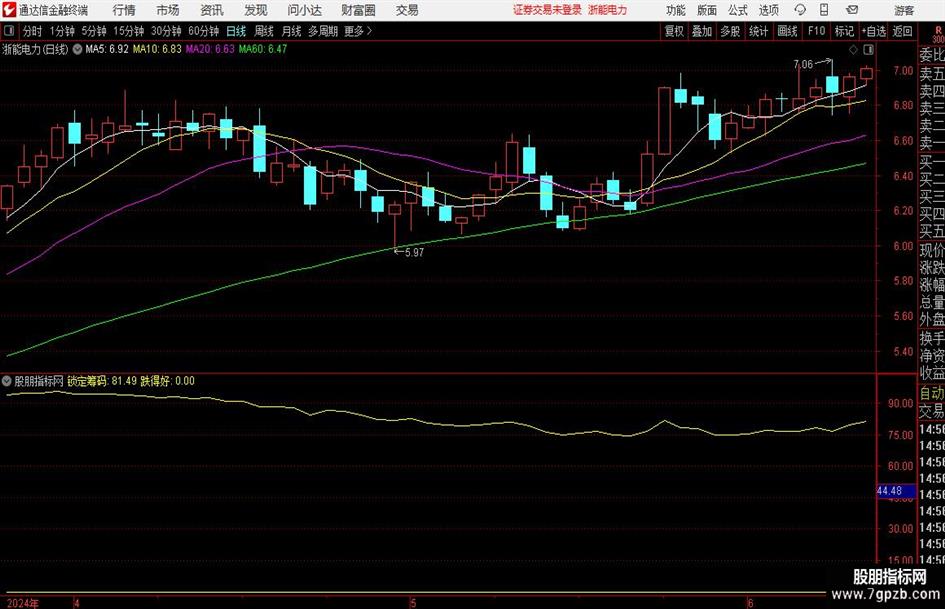Click the 多股 multi-stock button
Viewport: 945px width, 609px height.
tap(730, 31)
